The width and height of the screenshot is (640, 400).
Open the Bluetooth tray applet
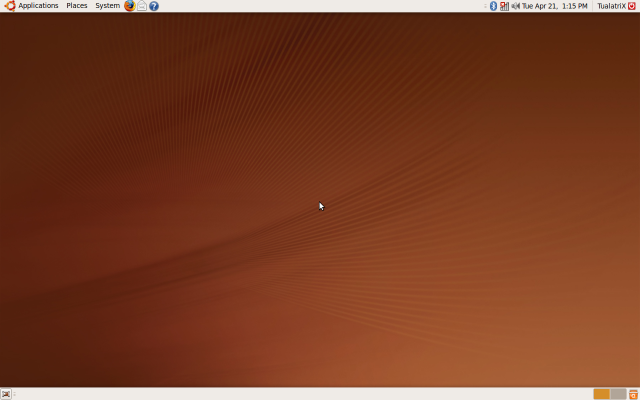(x=493, y=6)
